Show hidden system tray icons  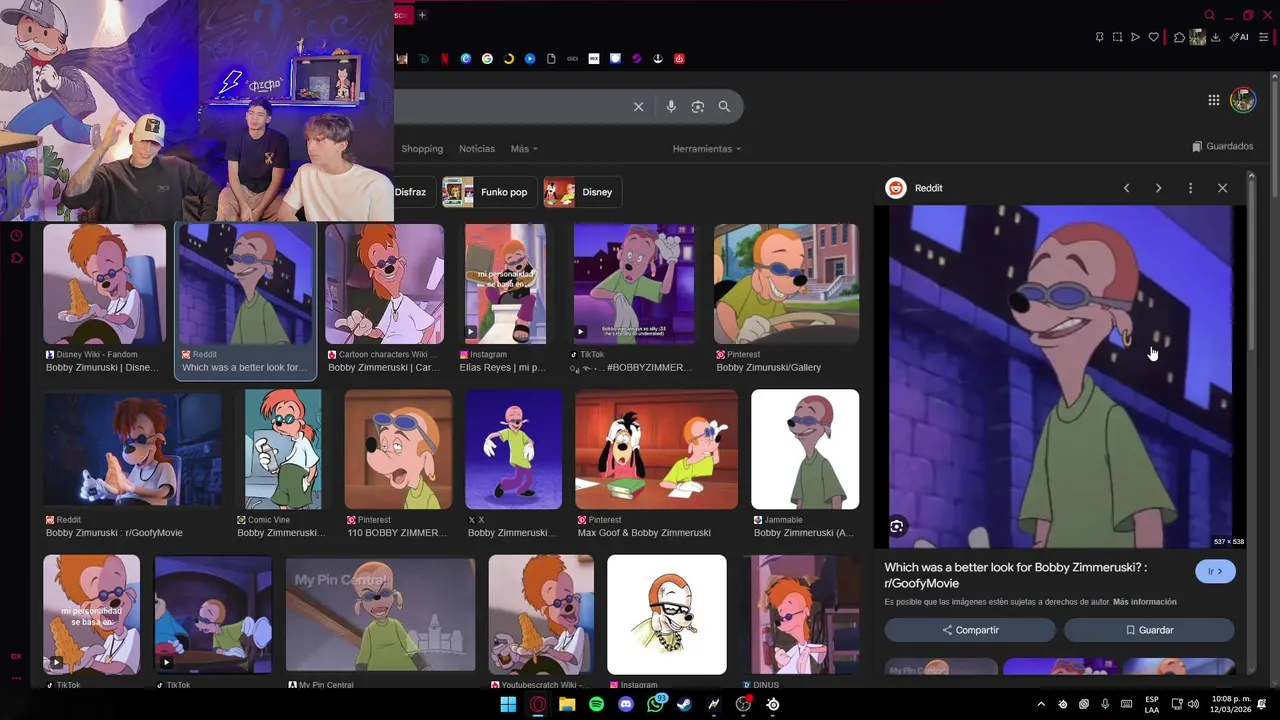point(1041,705)
